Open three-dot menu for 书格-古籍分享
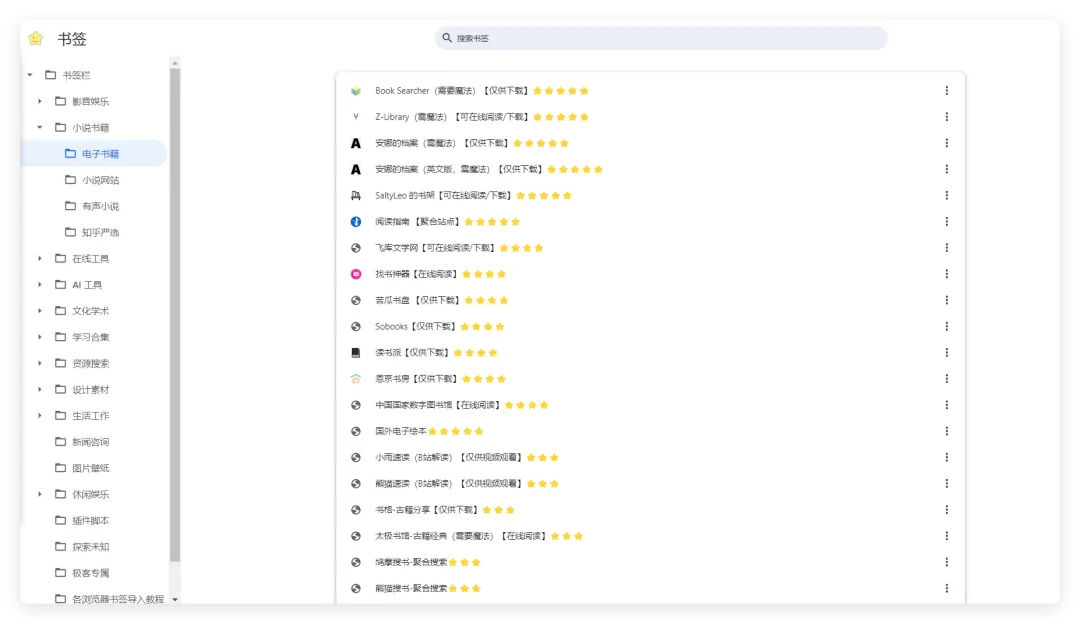 (946, 510)
